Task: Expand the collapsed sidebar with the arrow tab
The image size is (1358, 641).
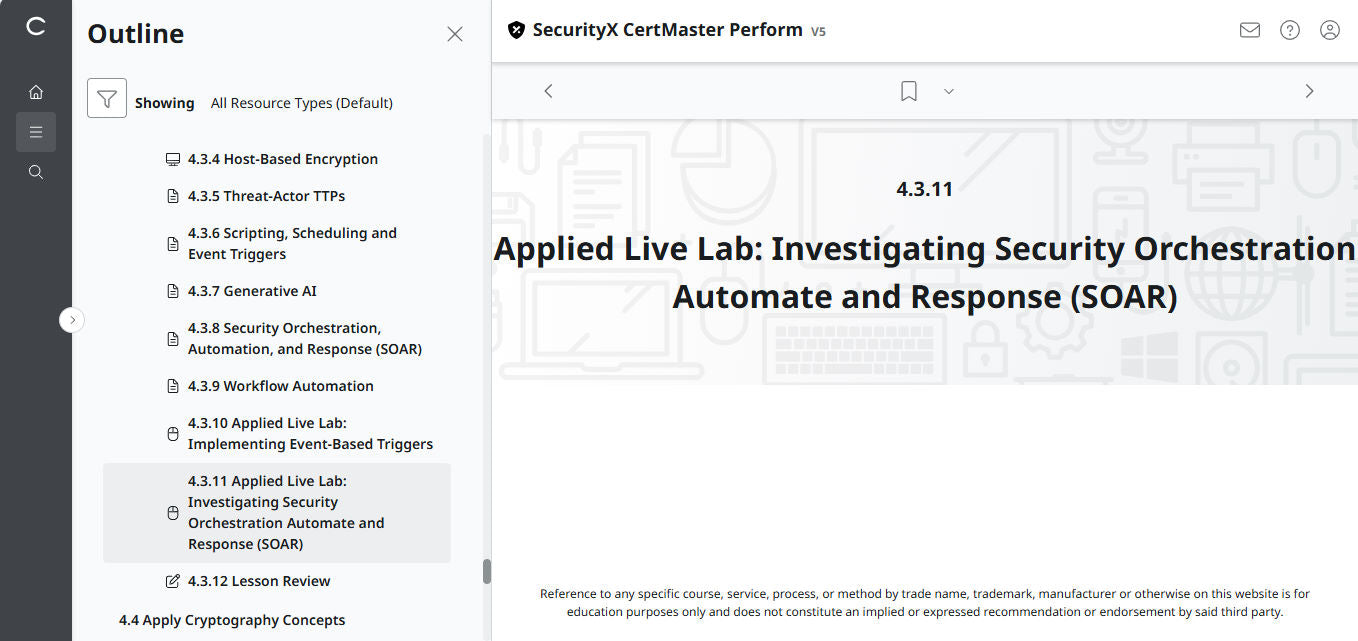Action: 71,319
